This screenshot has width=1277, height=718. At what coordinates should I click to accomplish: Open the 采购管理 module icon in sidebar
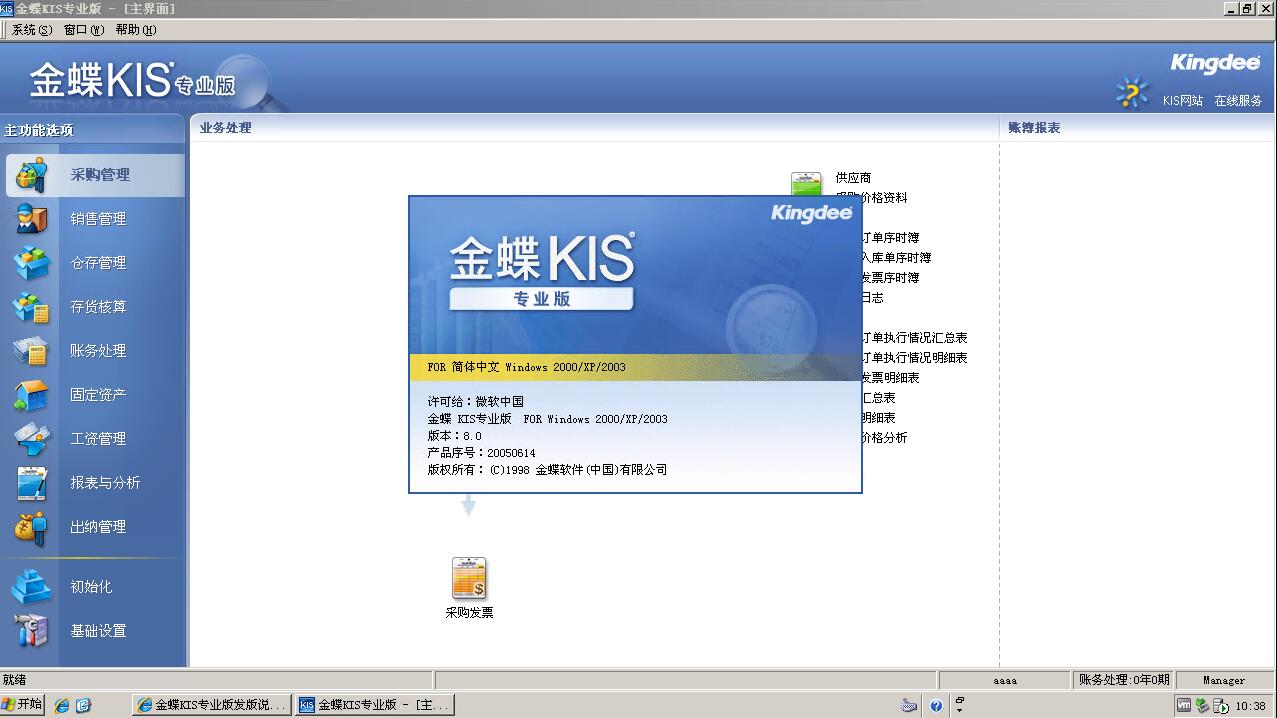click(x=31, y=175)
